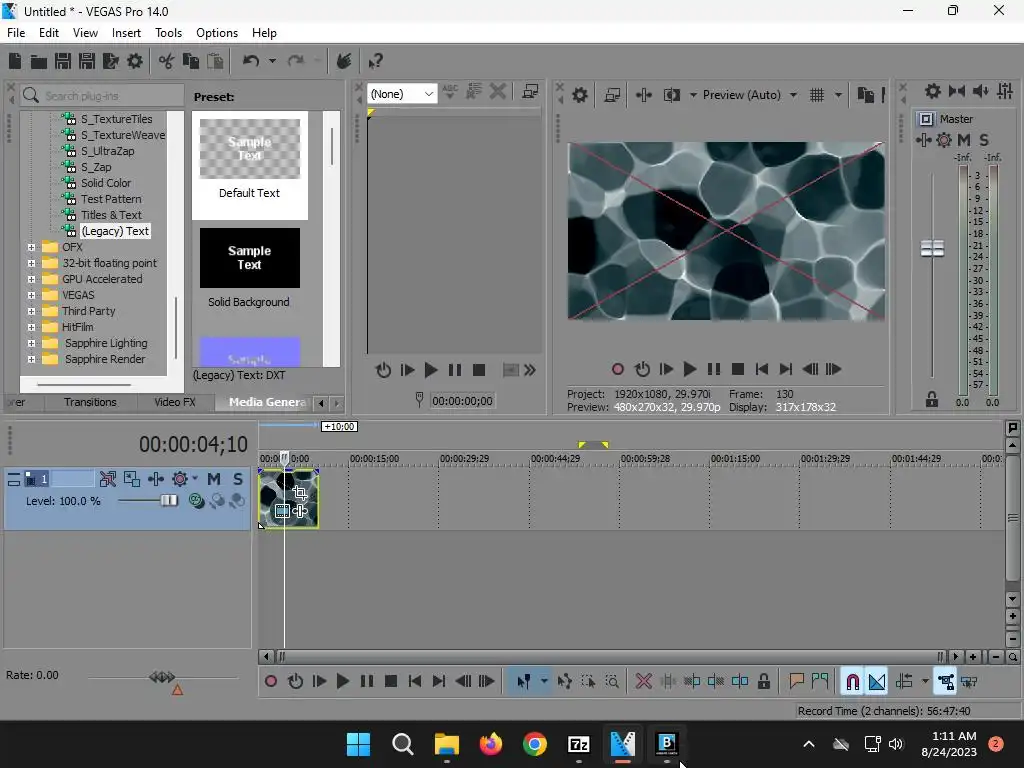
Task: Delete selected events with red X
Action: click(x=644, y=682)
